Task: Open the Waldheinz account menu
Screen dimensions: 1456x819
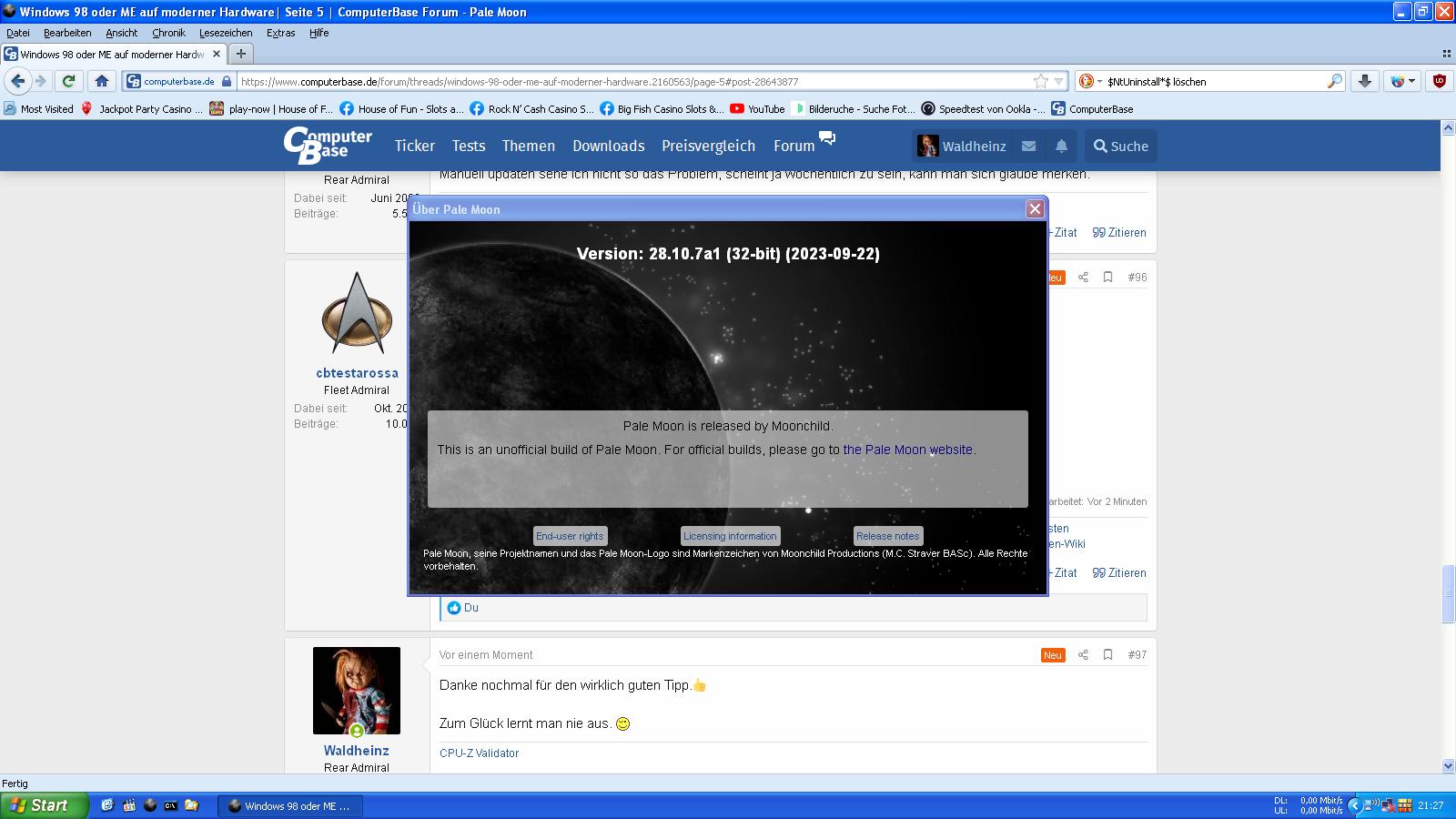Action: [962, 146]
